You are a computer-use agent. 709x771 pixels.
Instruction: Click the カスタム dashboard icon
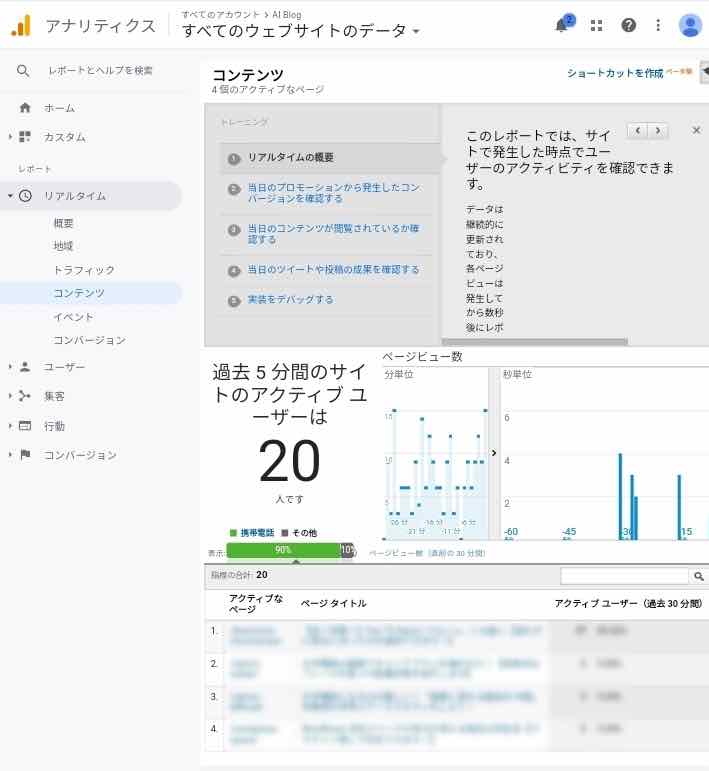click(25, 136)
